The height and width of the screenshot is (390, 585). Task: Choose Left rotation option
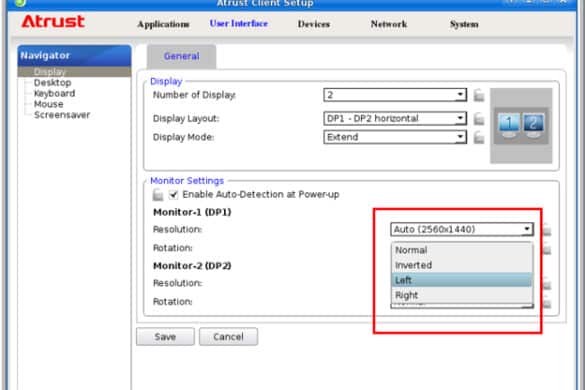pyautogui.click(x=462, y=280)
